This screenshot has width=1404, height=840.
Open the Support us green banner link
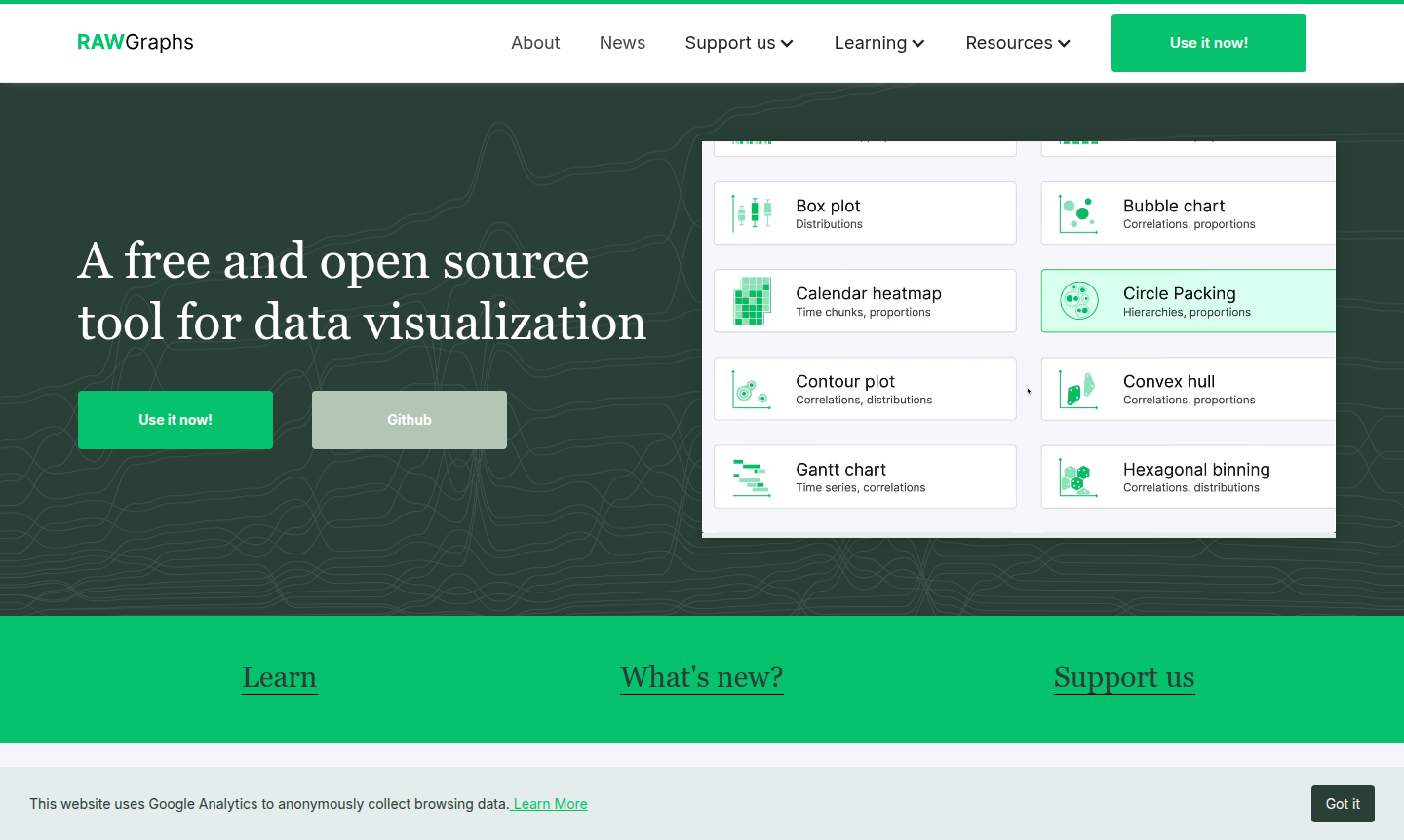tap(1123, 677)
